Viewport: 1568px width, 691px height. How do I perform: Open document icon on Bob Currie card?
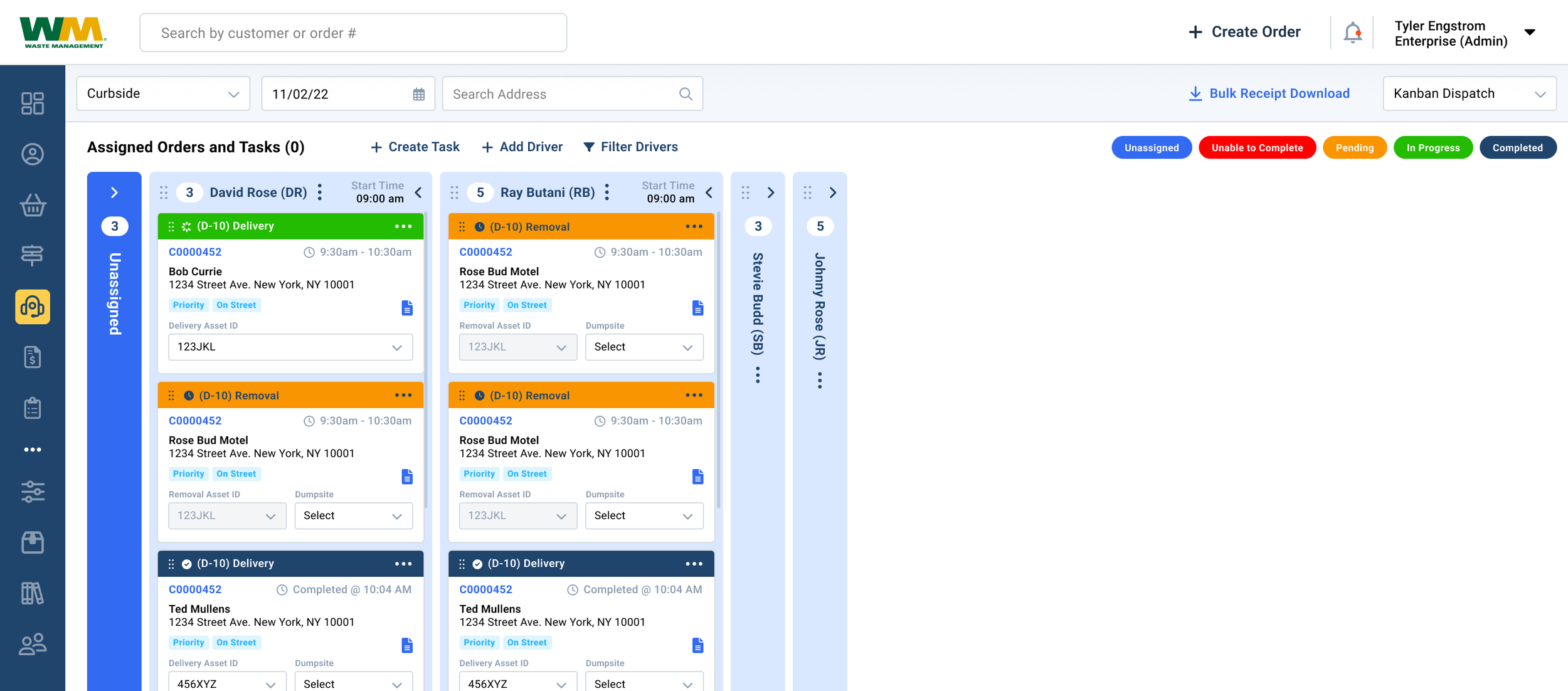coord(407,308)
